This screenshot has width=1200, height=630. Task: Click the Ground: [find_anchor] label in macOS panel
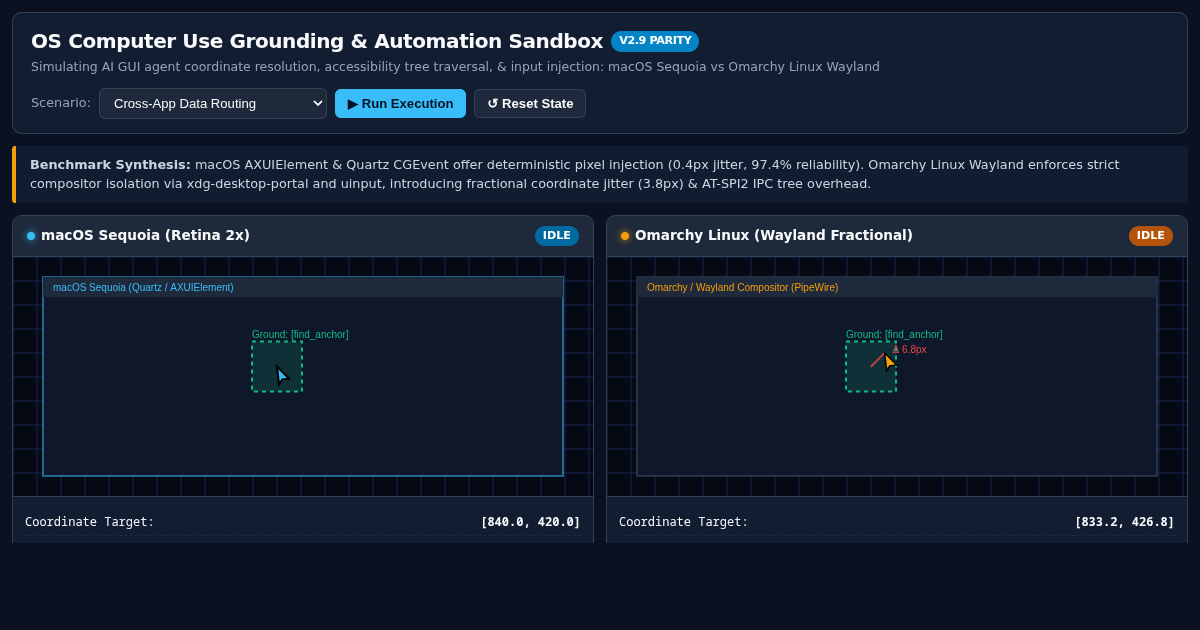pyautogui.click(x=300, y=335)
